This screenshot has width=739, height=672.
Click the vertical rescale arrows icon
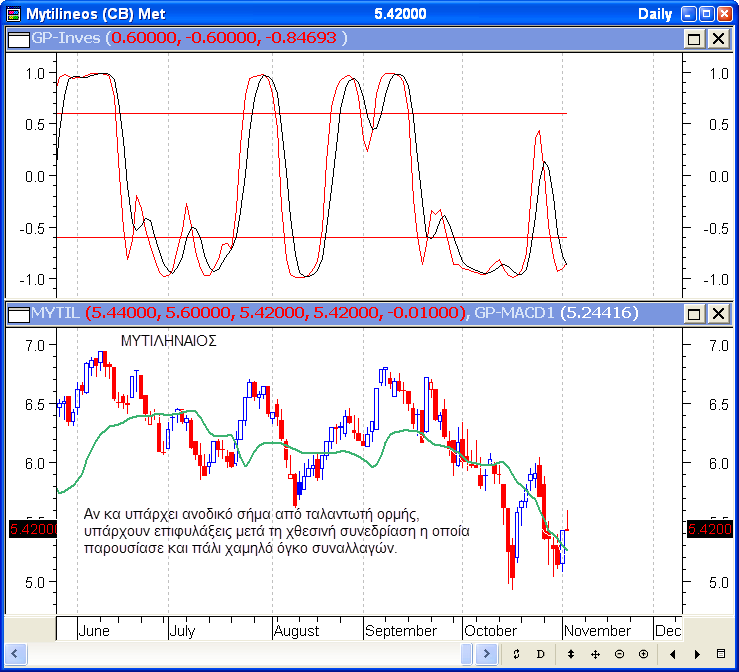(x=571, y=654)
